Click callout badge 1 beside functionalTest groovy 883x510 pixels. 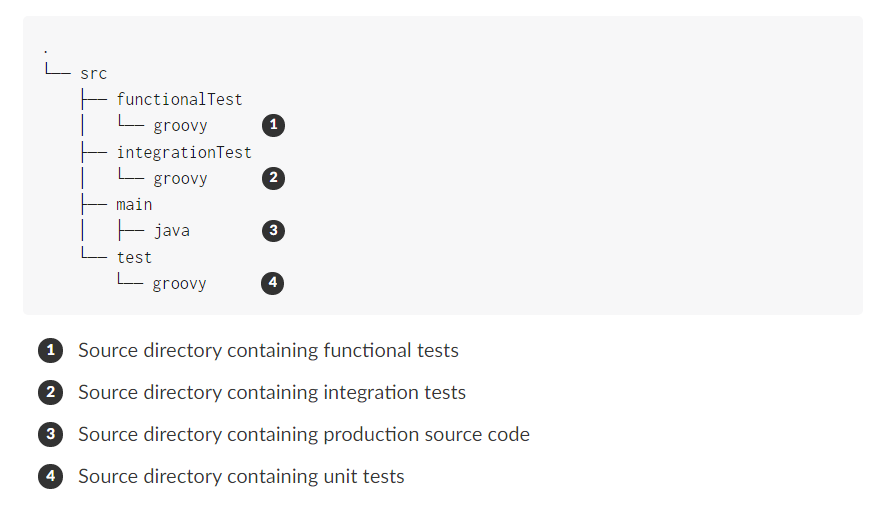click(274, 125)
